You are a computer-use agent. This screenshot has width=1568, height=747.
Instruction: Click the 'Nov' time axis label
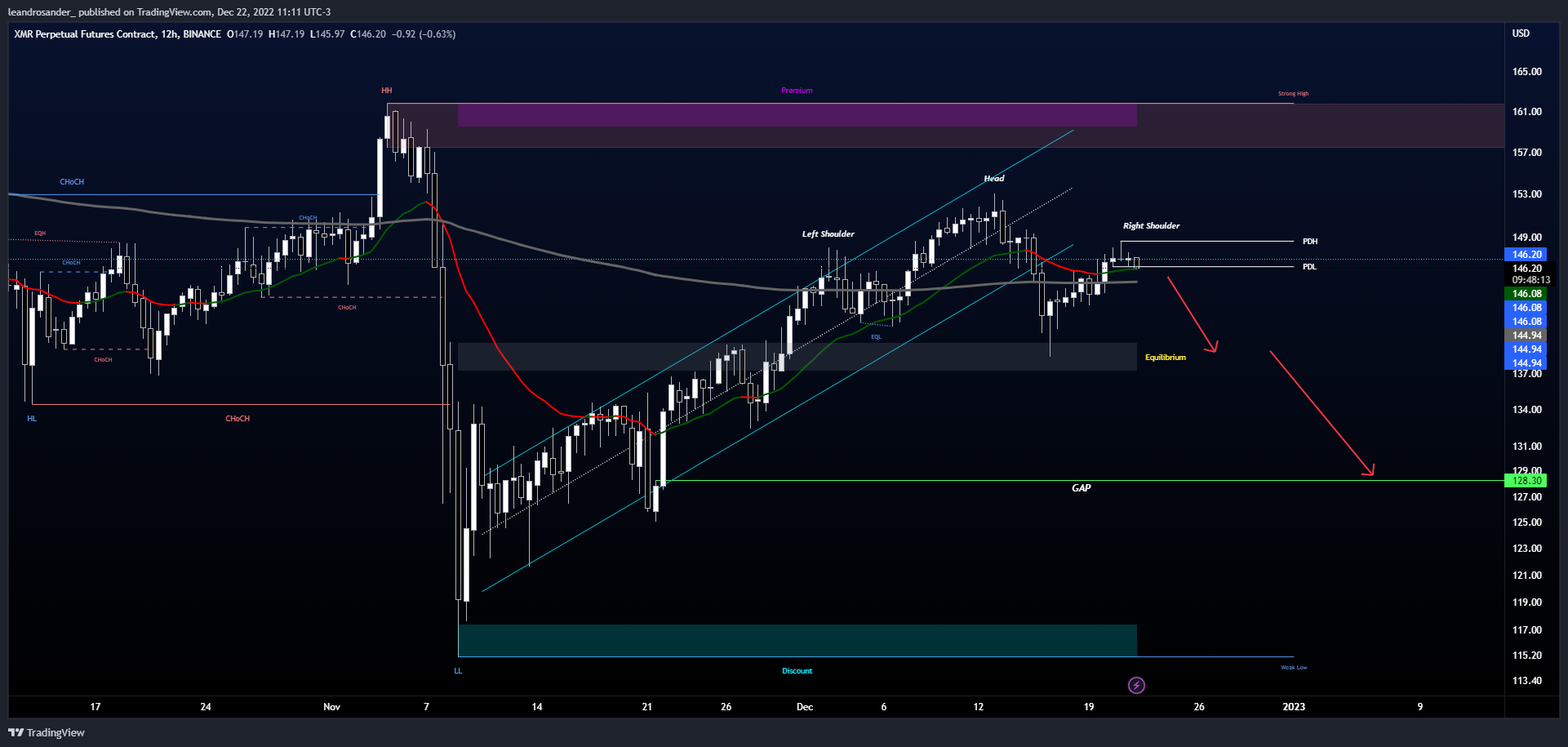tap(331, 707)
